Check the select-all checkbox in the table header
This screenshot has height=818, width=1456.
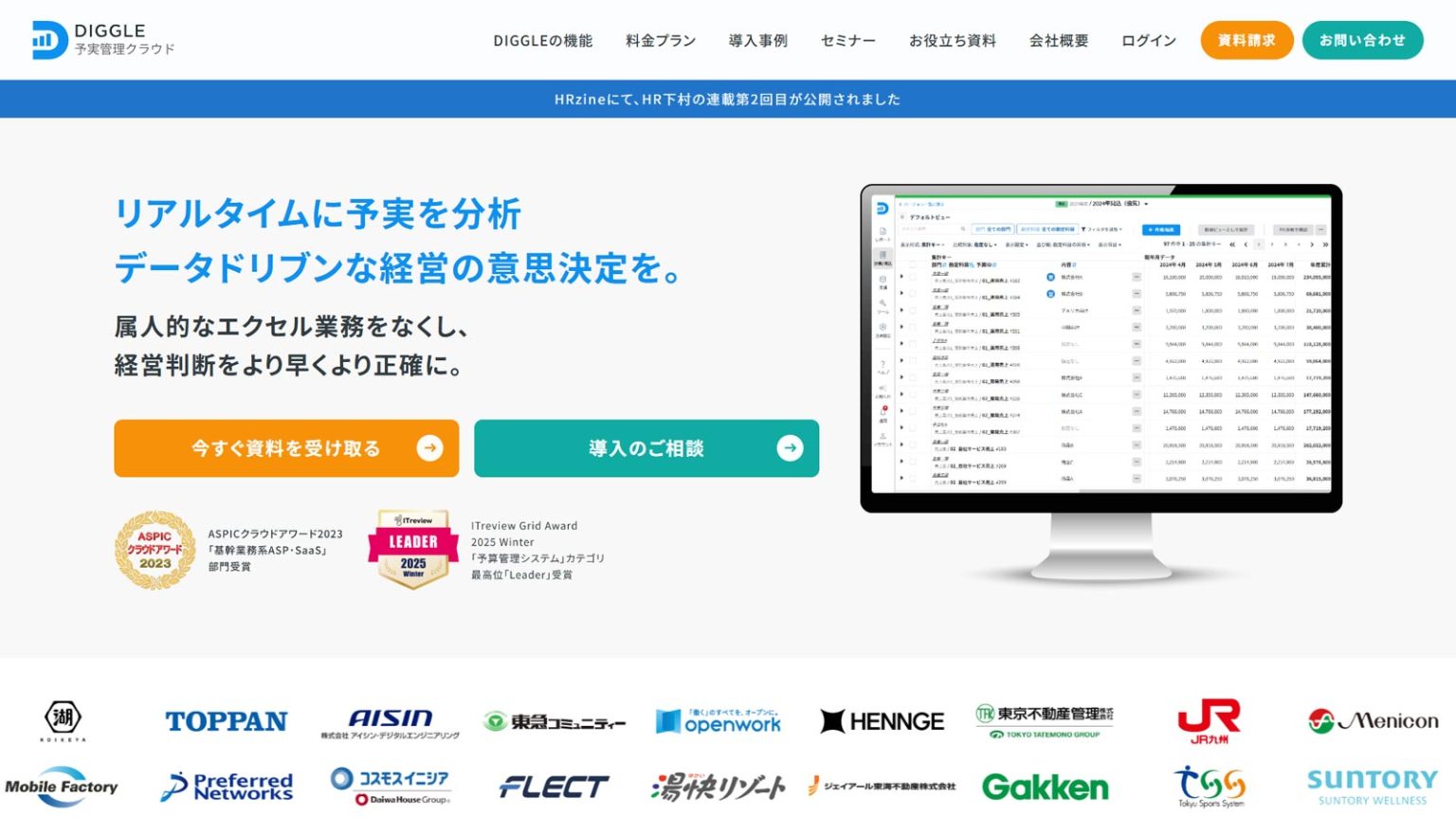pyautogui.click(x=911, y=264)
